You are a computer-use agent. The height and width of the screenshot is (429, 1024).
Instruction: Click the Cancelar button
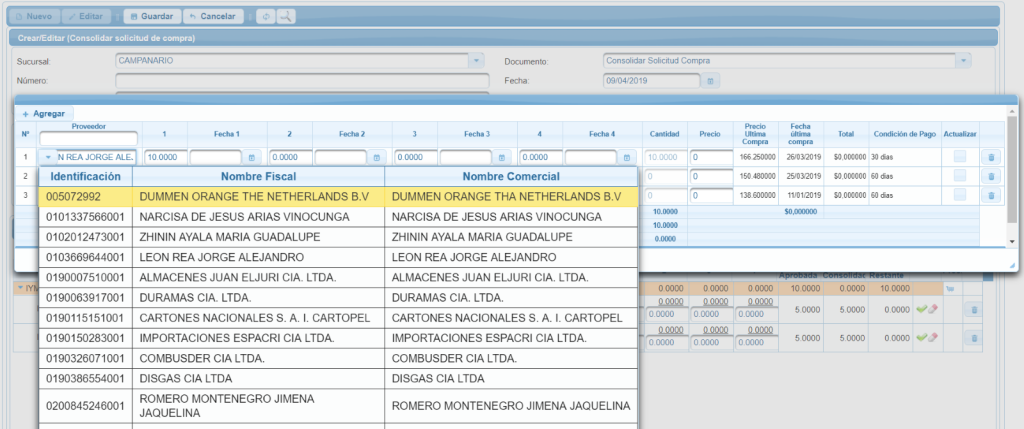coord(213,16)
